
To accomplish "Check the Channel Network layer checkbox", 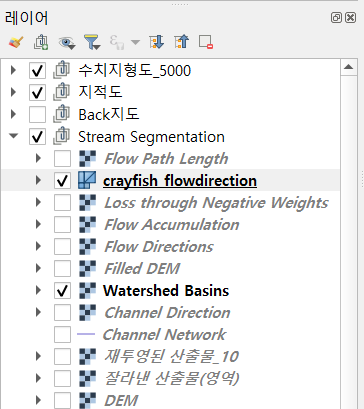I will click(62, 334).
